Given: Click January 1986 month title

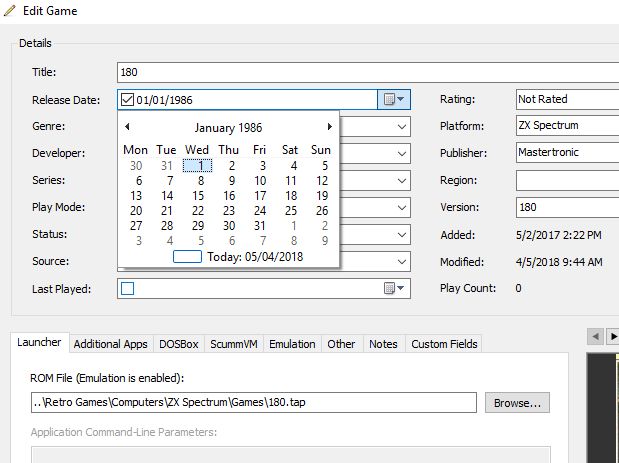Looking at the screenshot, I should coord(228,127).
